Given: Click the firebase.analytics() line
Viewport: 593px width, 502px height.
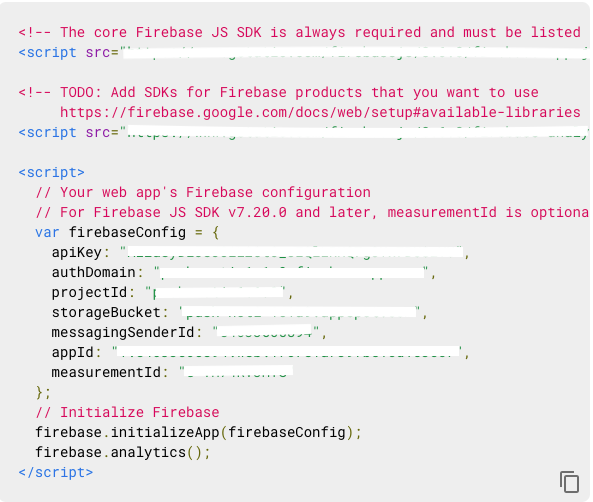Looking at the screenshot, I should tap(123, 452).
